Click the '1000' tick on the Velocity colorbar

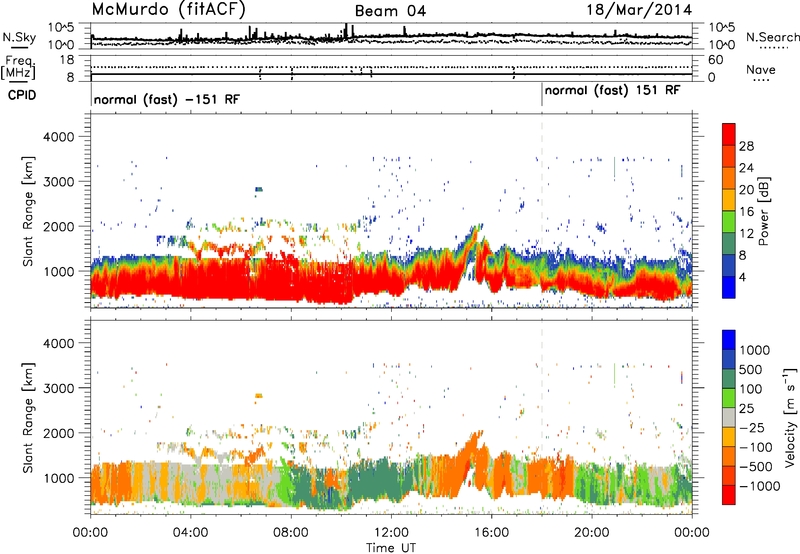(755, 350)
